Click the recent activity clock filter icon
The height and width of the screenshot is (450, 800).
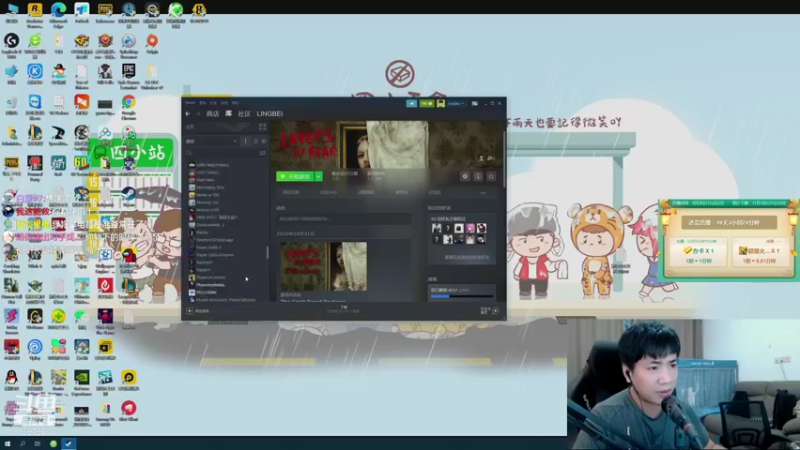click(256, 141)
